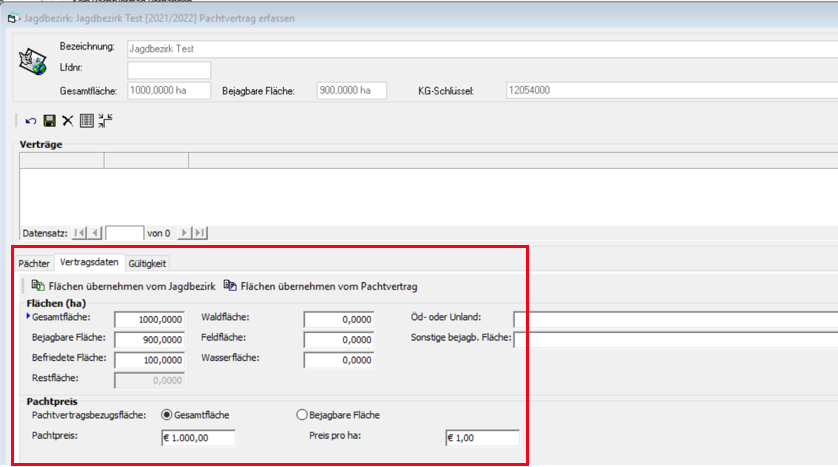Open the Gültigkeit tab
The width and height of the screenshot is (838, 467).
coord(147,263)
